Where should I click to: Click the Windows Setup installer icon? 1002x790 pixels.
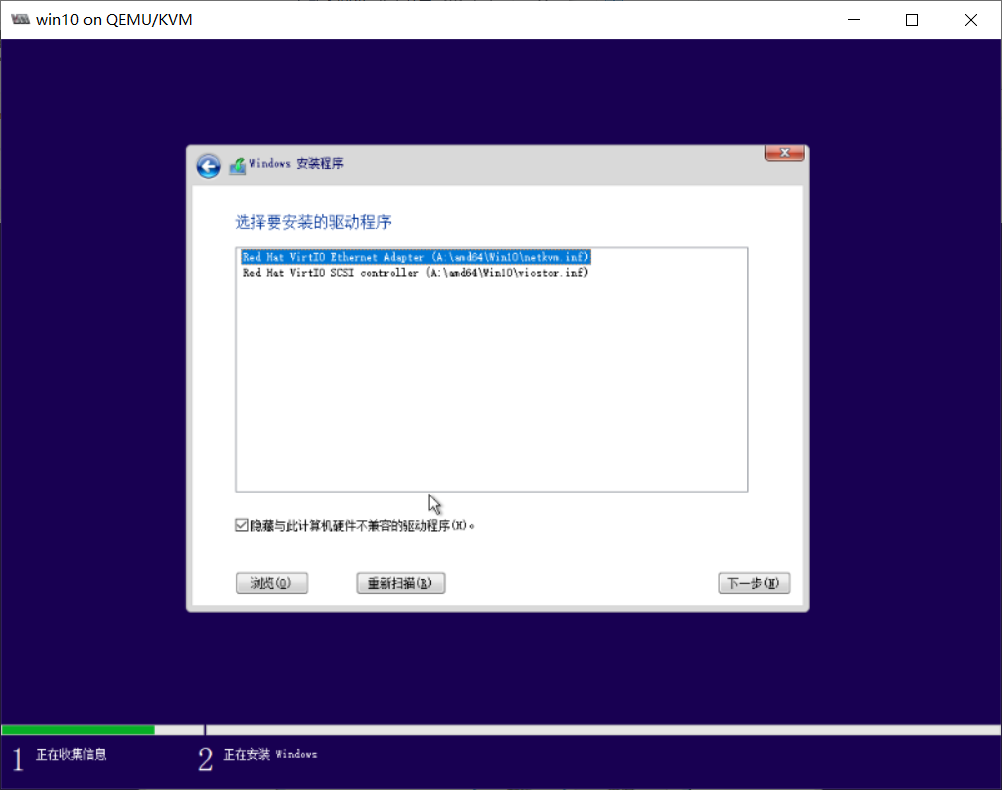tap(238, 166)
